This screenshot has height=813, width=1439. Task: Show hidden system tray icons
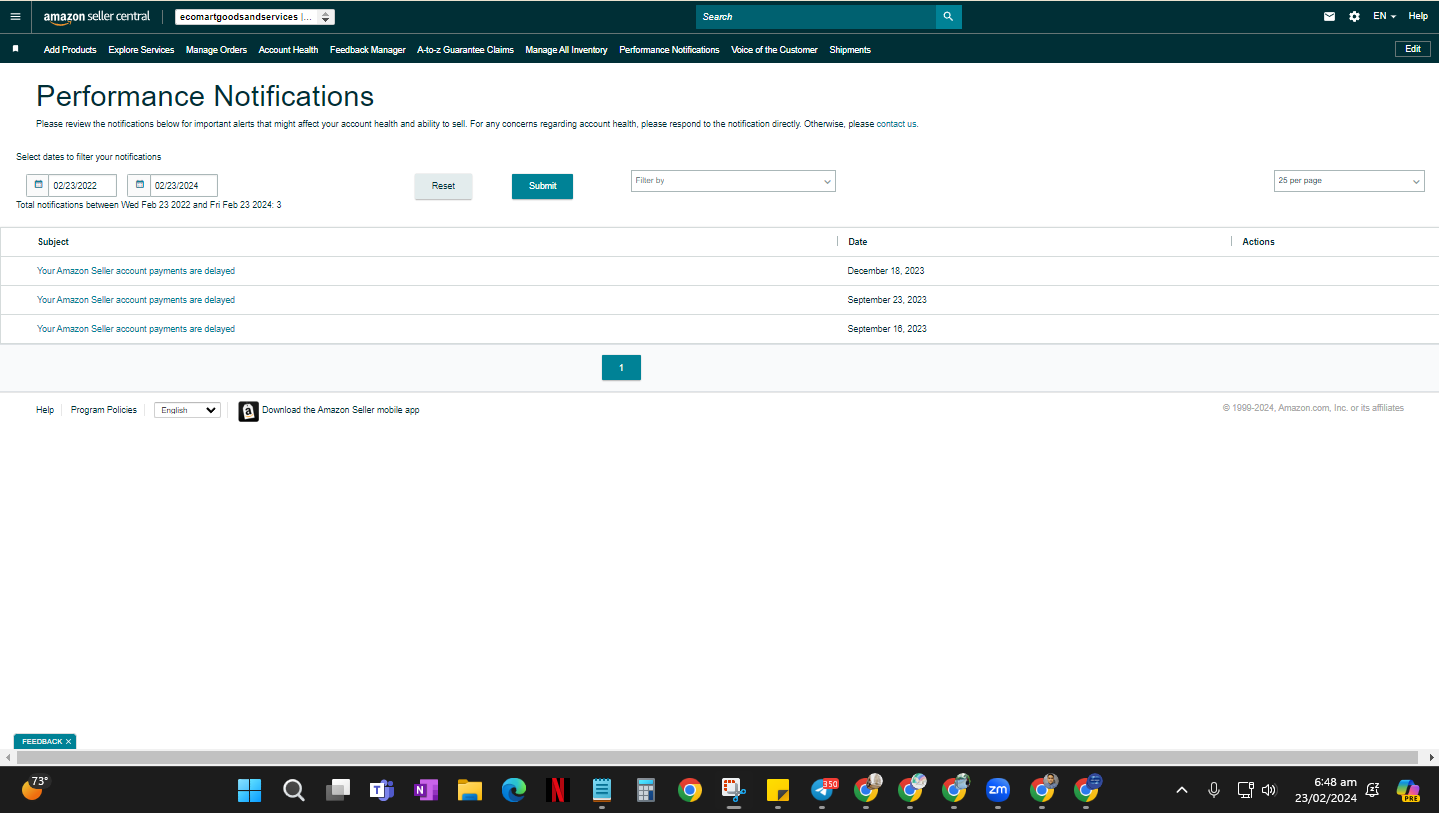[1182, 790]
